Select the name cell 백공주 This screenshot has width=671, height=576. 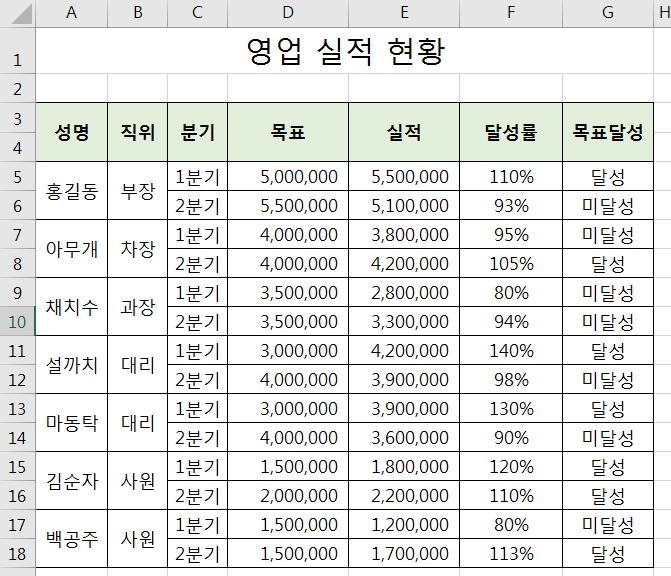pyautogui.click(x=71, y=539)
